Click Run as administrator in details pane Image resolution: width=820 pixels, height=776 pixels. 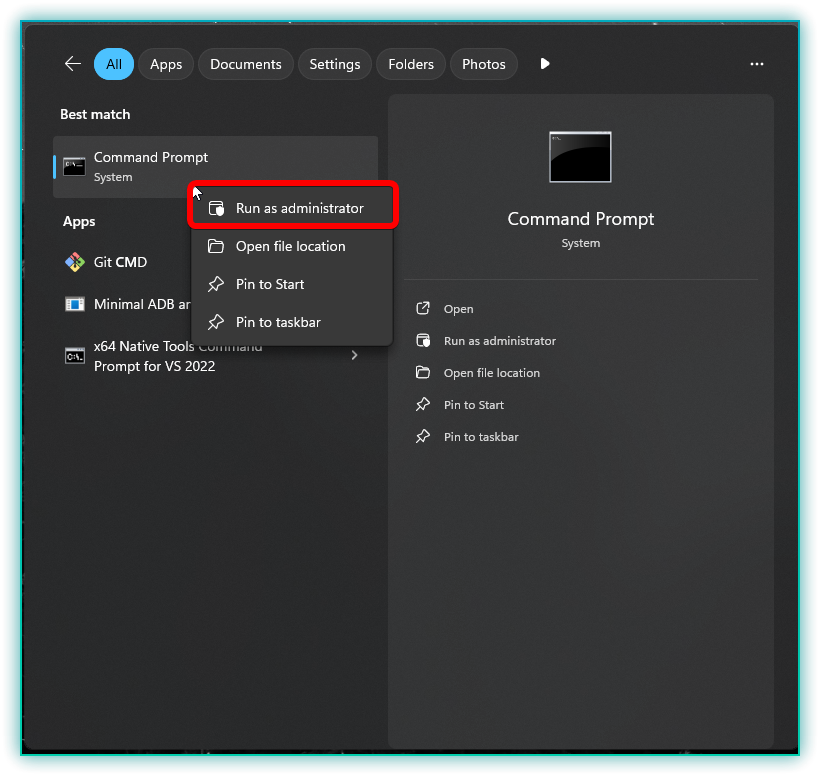[x=500, y=341]
